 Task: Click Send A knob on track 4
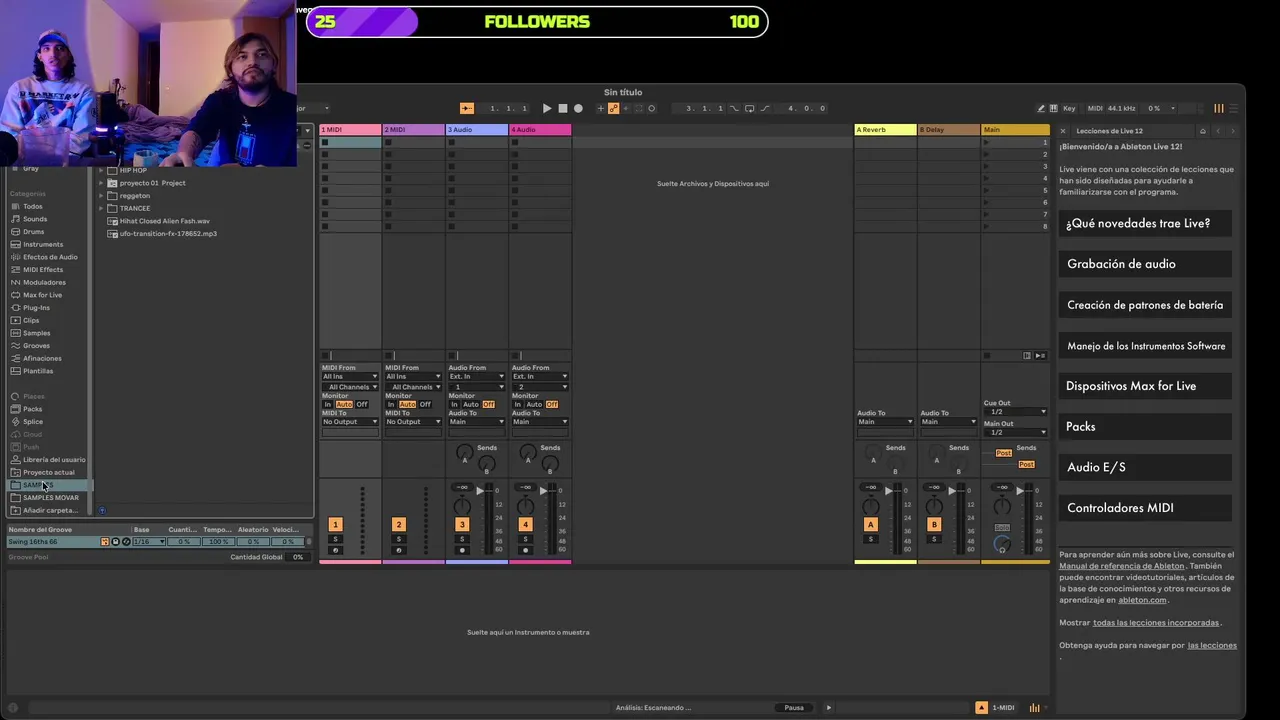pyautogui.click(x=528, y=454)
